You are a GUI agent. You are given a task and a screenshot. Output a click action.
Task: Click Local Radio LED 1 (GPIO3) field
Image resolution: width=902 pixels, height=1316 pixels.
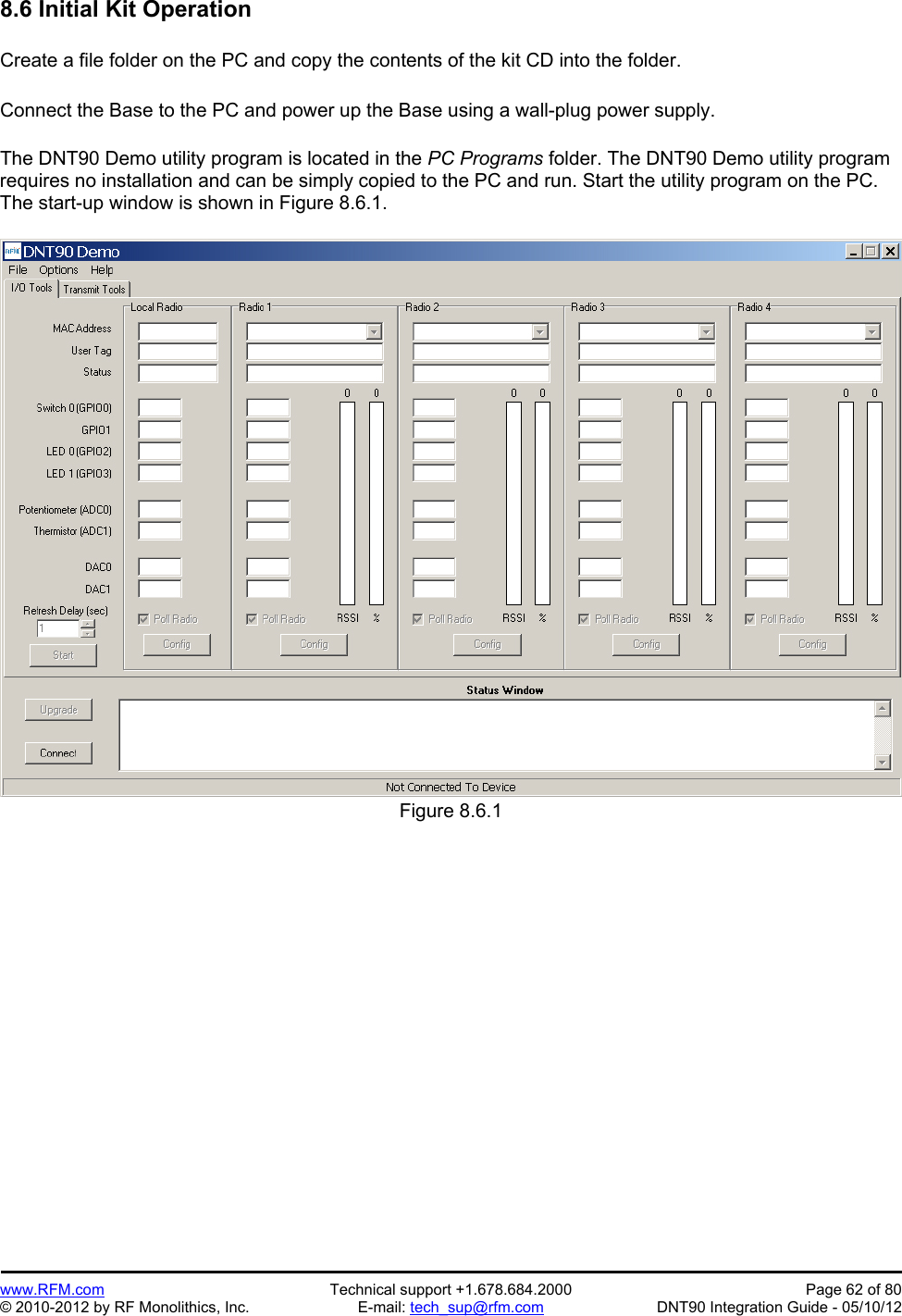pyautogui.click(x=160, y=473)
